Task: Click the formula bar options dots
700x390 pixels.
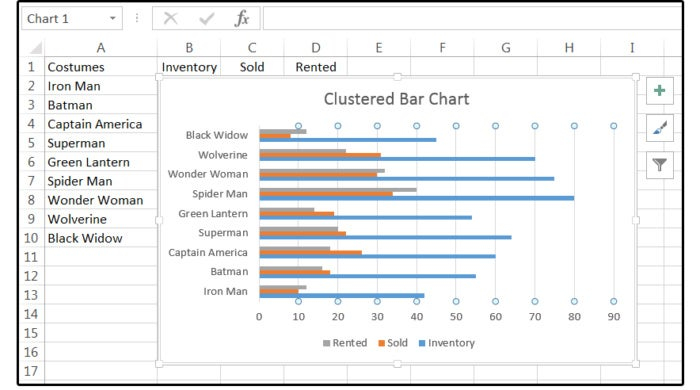Action: 137,18
